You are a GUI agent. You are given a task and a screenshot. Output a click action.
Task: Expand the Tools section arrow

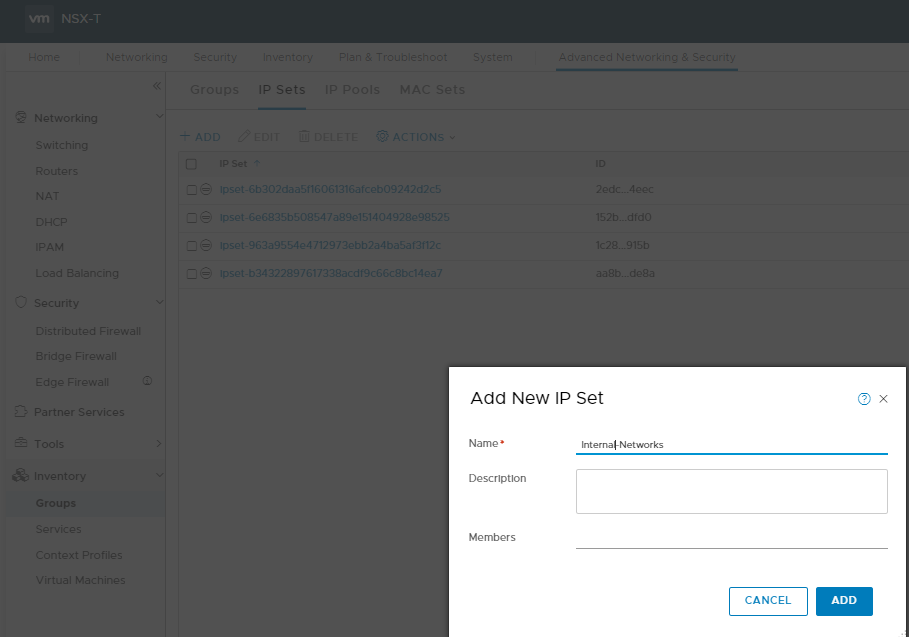tap(159, 443)
